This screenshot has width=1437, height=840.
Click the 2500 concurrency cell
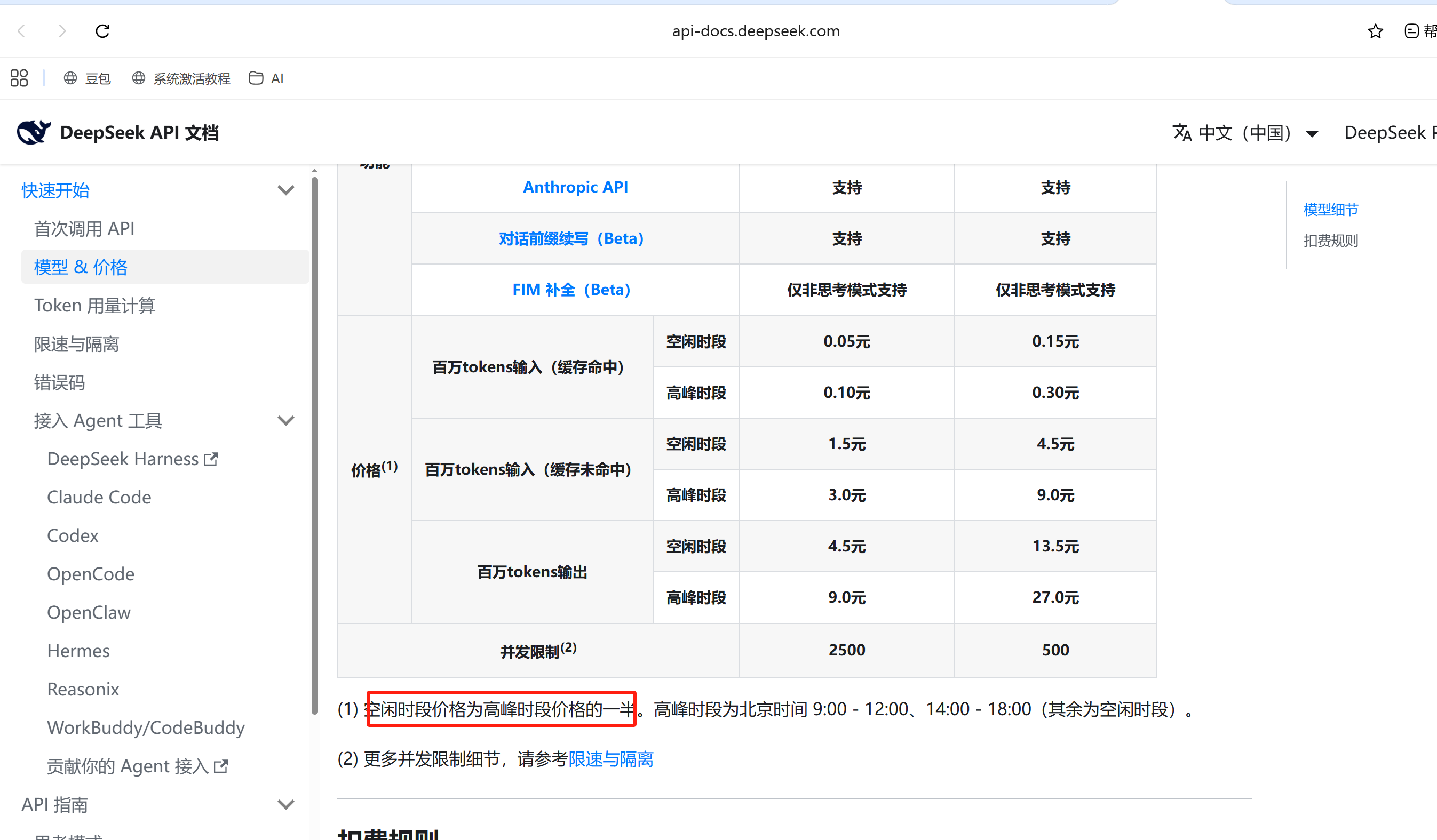tap(847, 650)
